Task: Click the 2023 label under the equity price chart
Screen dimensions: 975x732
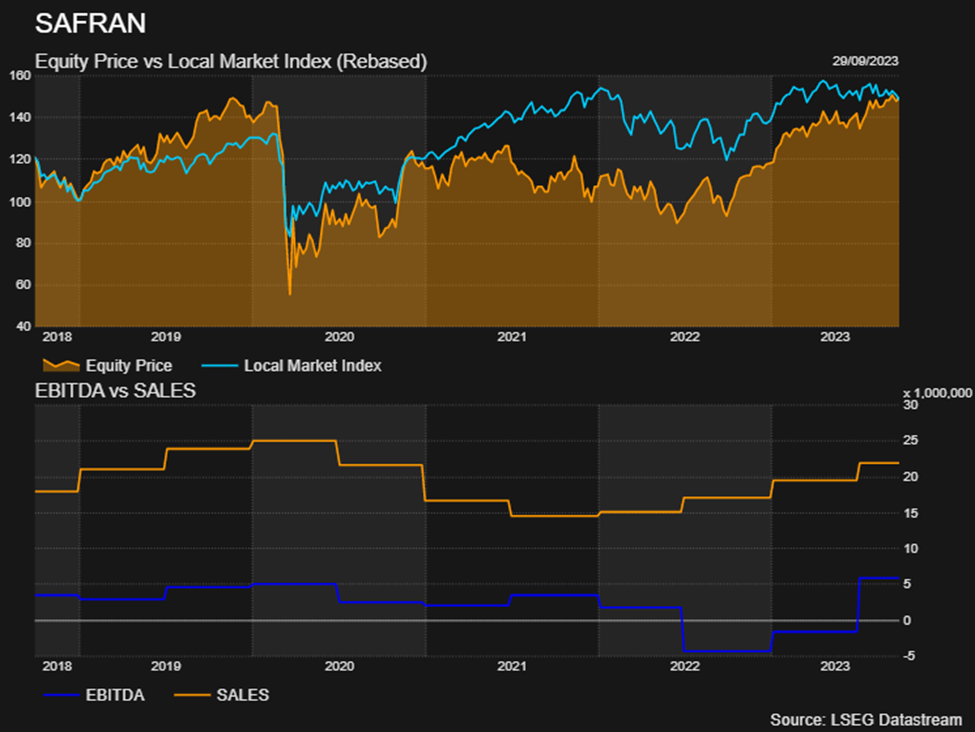Action: [834, 337]
